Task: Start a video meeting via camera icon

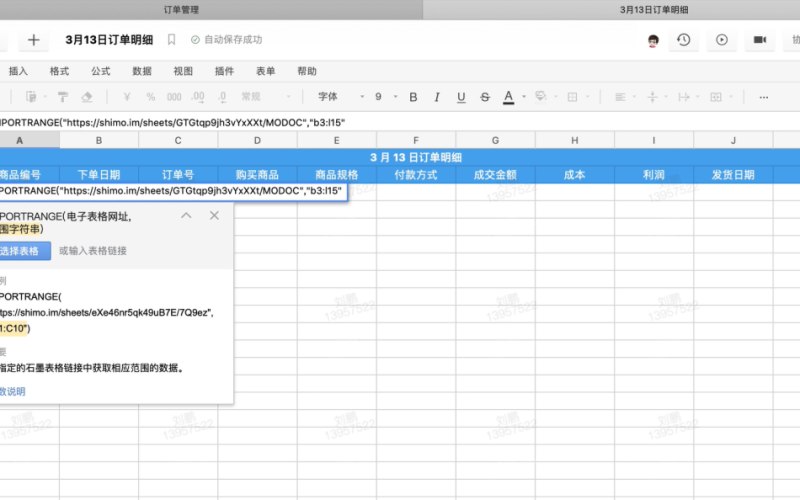Action: tap(760, 40)
